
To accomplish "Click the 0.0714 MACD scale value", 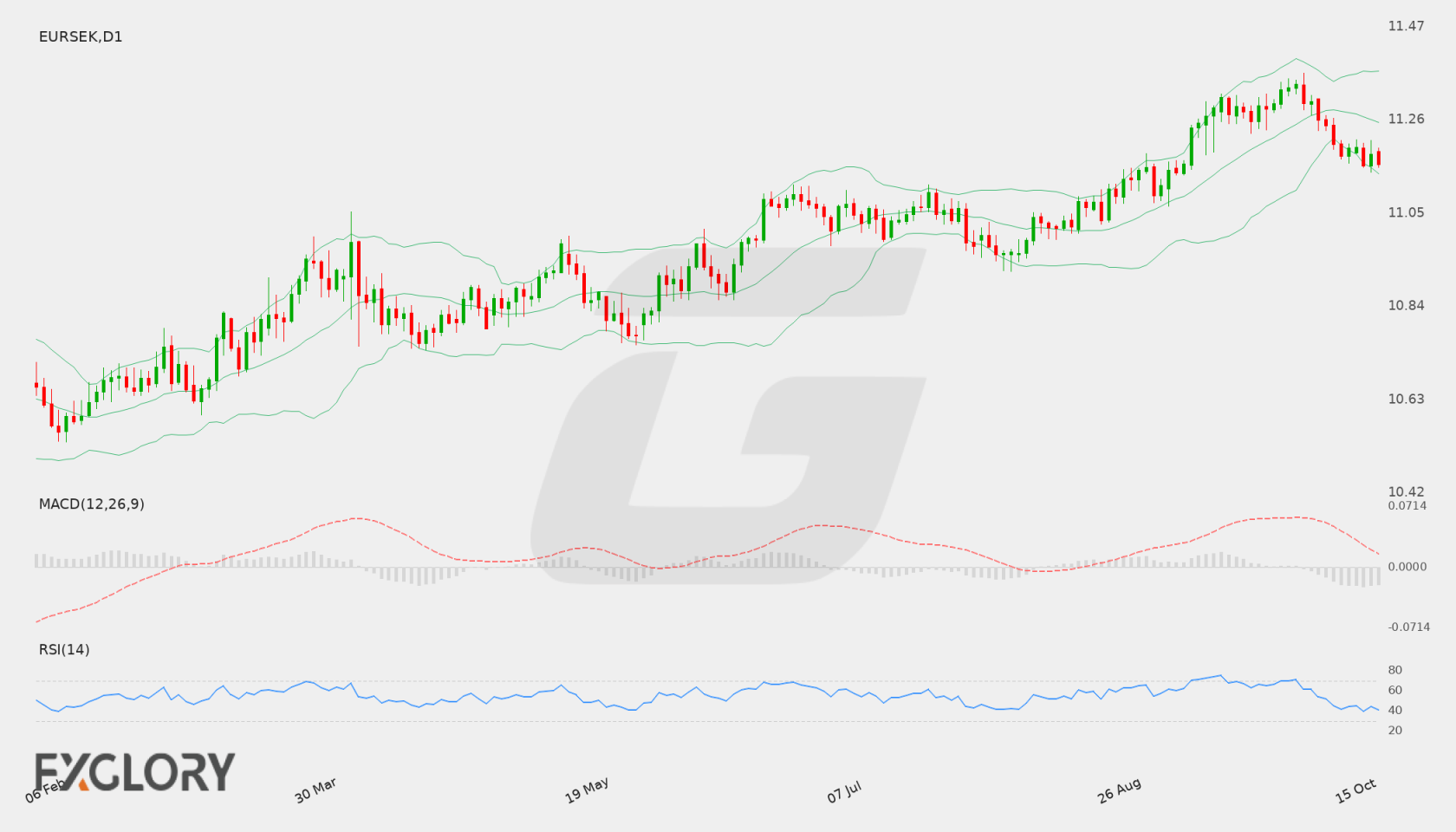I will (1407, 505).
